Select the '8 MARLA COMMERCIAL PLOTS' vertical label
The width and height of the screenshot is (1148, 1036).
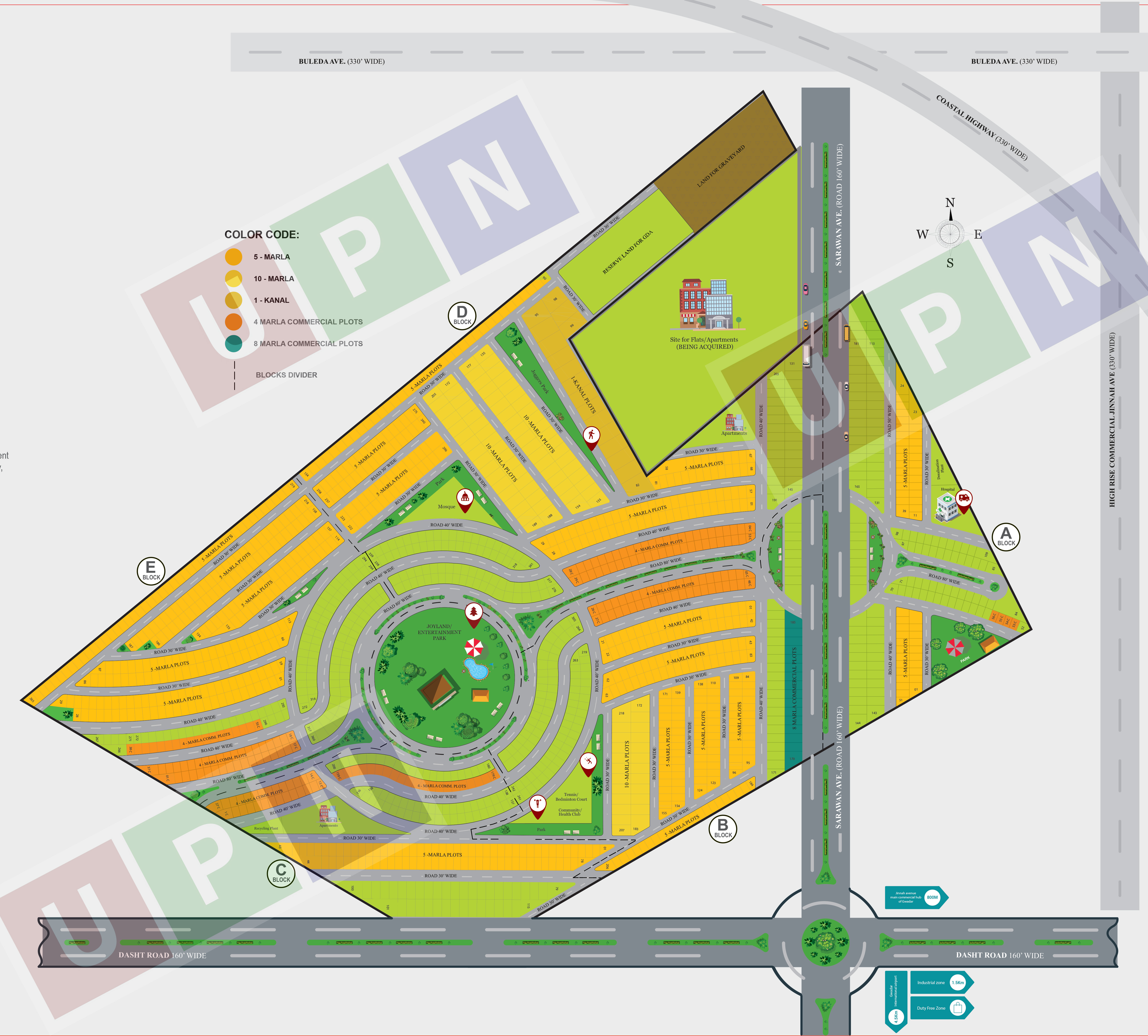(x=794, y=688)
